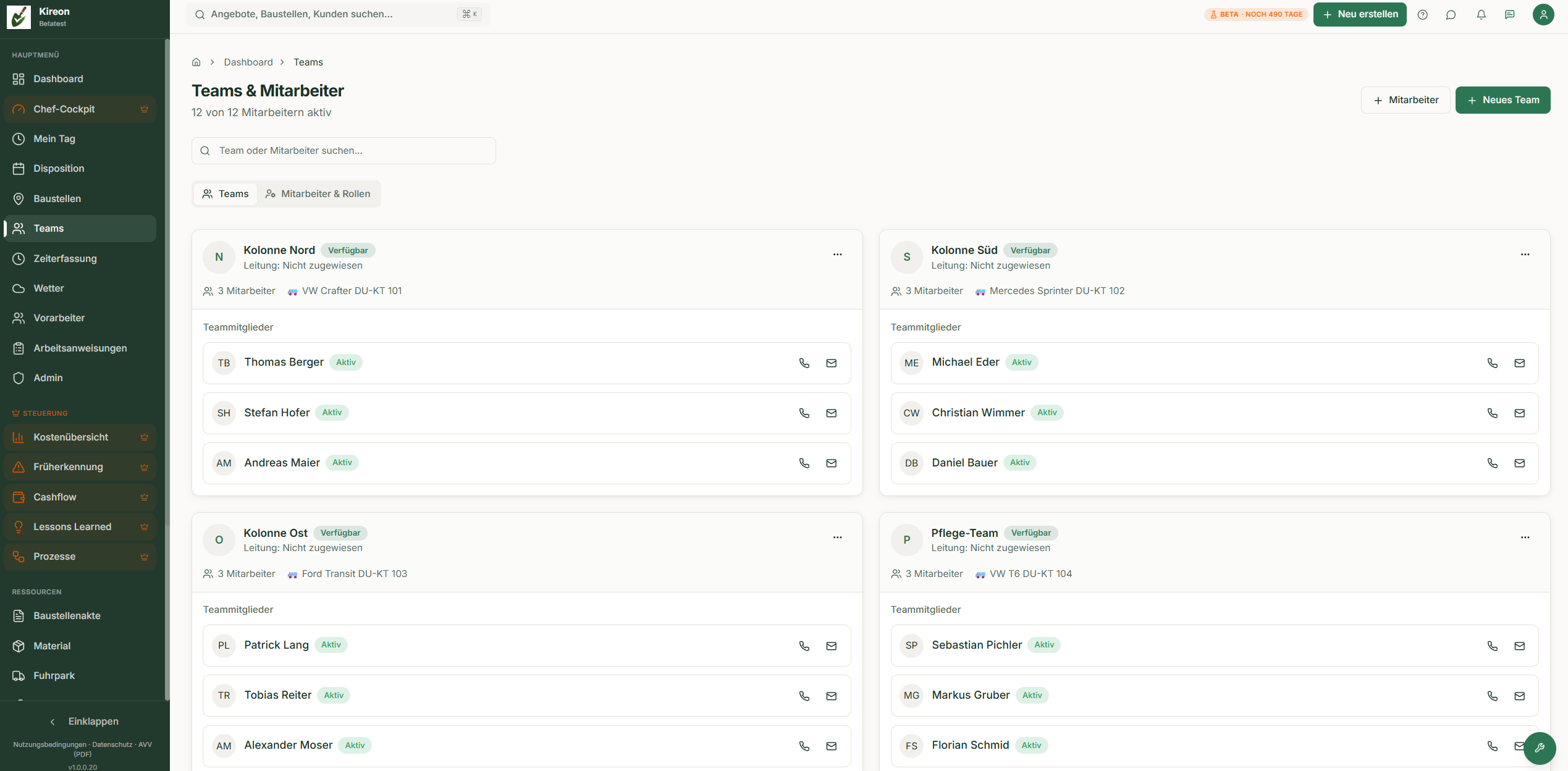Click the Neues Team button

1503,100
